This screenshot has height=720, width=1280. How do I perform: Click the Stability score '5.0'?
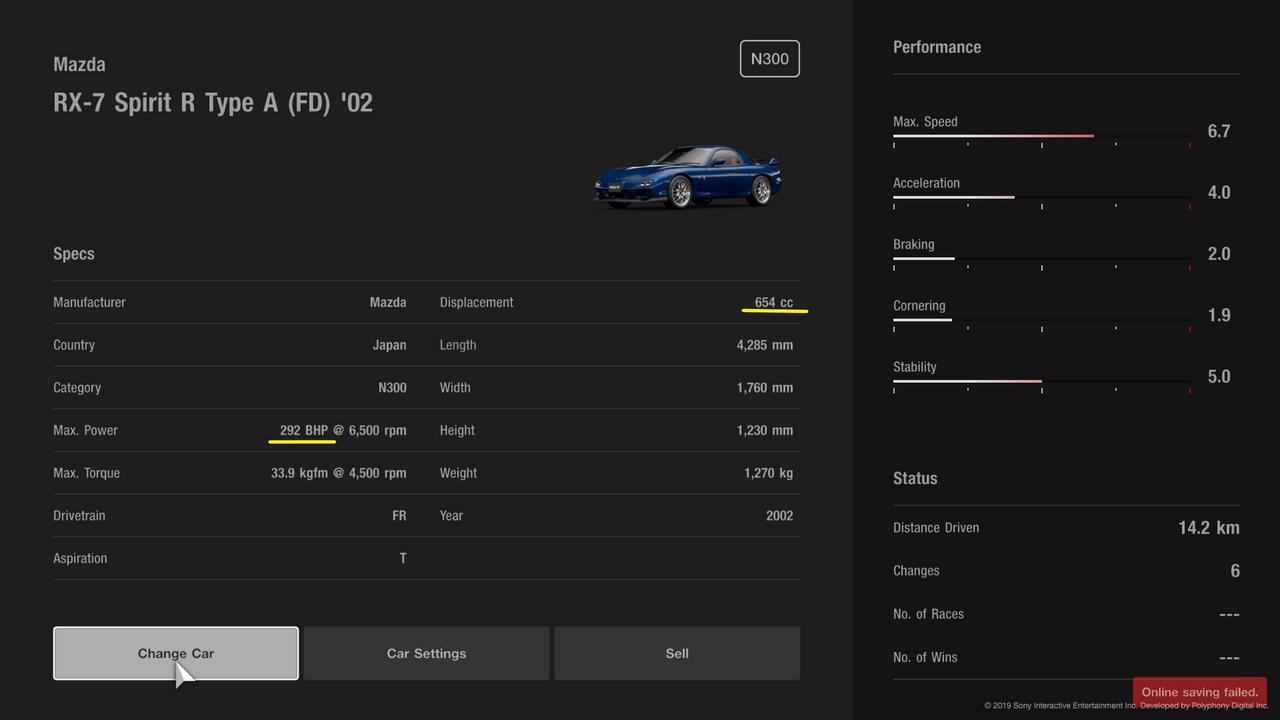coord(1219,377)
